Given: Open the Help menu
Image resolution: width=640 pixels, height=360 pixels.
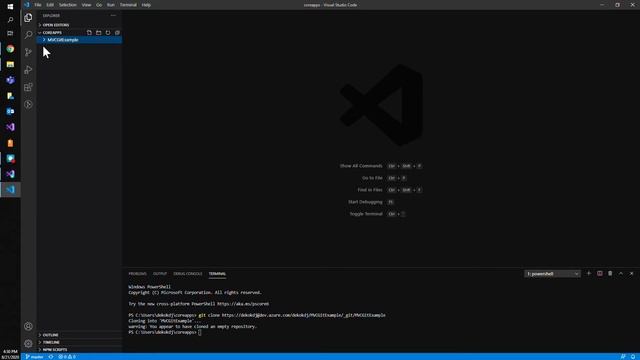Looking at the screenshot, I should (146, 5).
